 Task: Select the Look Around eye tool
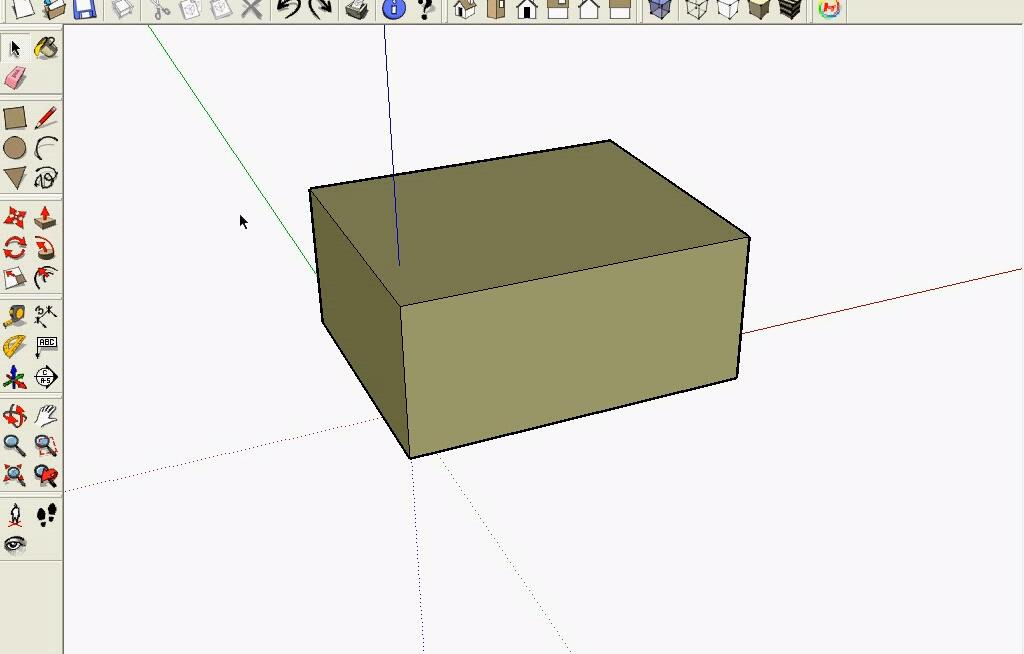coord(15,545)
